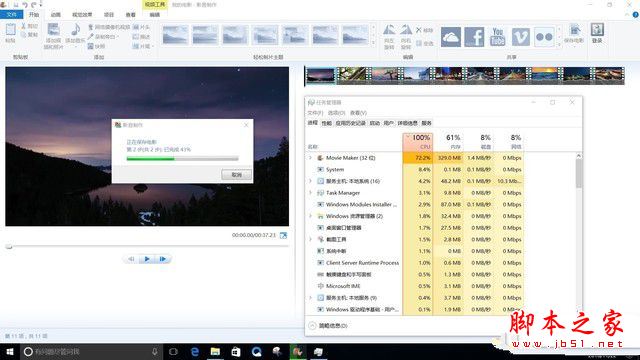The width and height of the screenshot is (640, 360).
Task: Share the movie to Vimeo
Action: (x=521, y=37)
